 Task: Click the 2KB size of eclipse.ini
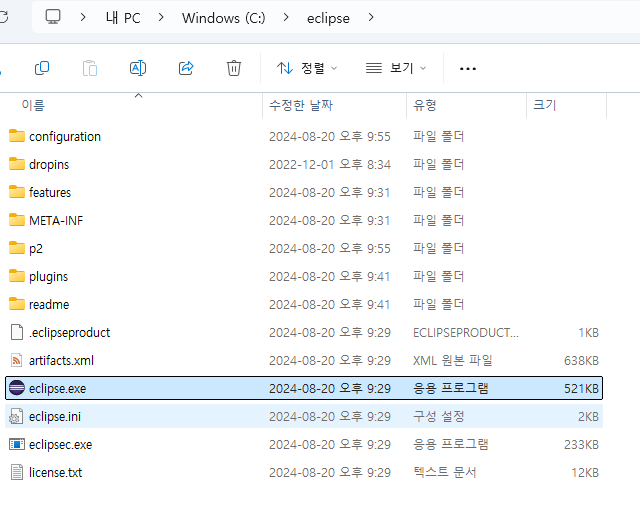click(x=588, y=417)
